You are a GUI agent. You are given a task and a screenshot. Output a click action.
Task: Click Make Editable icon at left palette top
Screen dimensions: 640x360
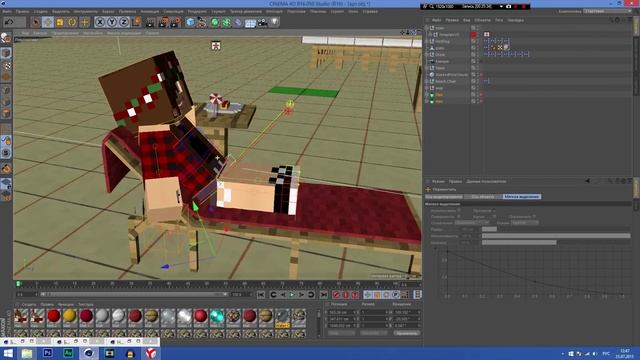6,38
